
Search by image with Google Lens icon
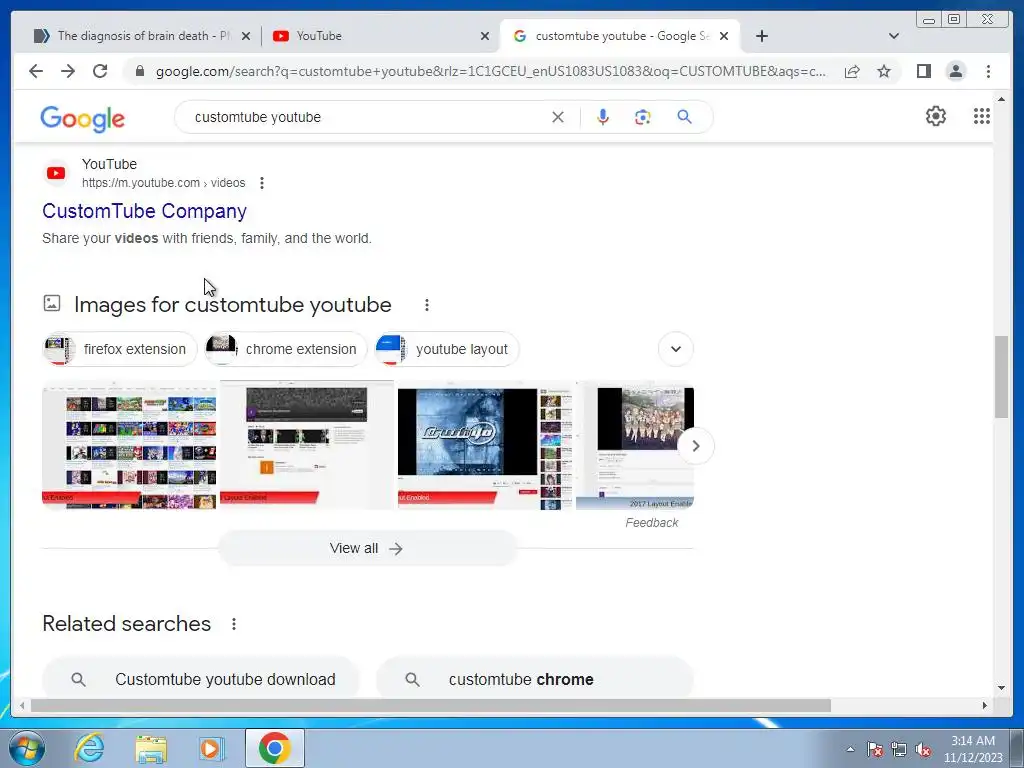(x=643, y=117)
